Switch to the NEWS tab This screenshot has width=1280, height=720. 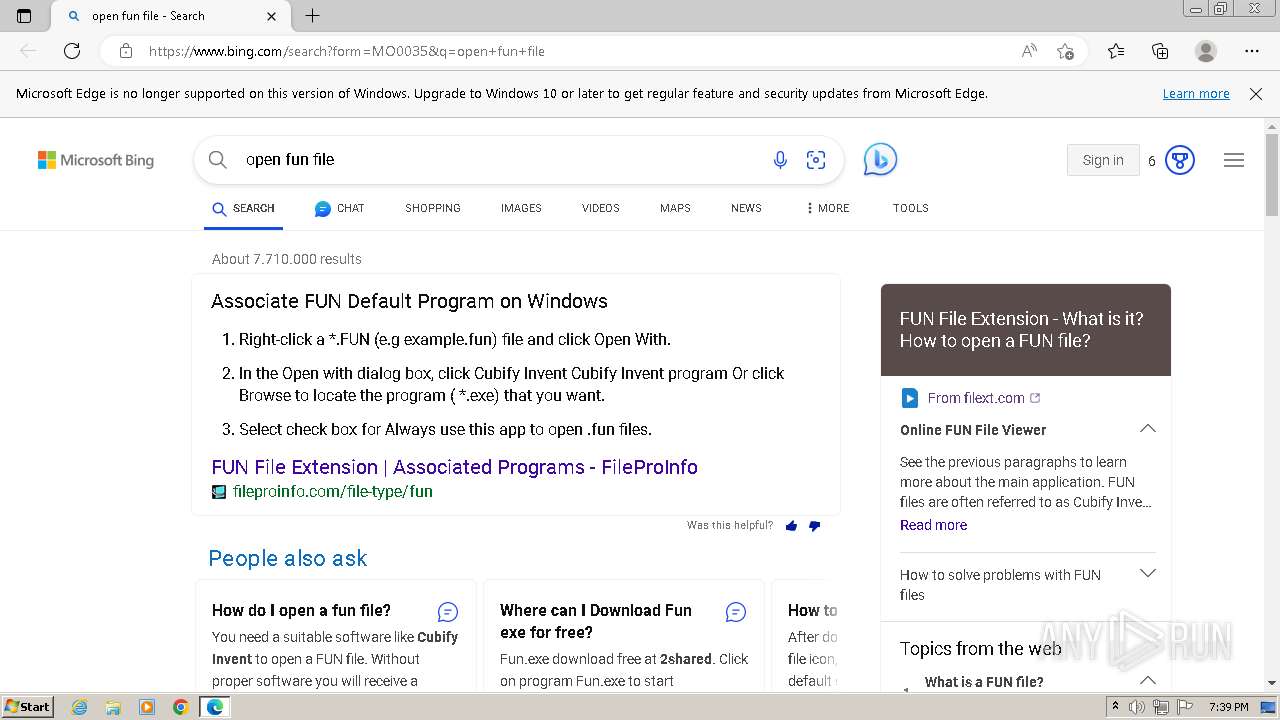(746, 208)
